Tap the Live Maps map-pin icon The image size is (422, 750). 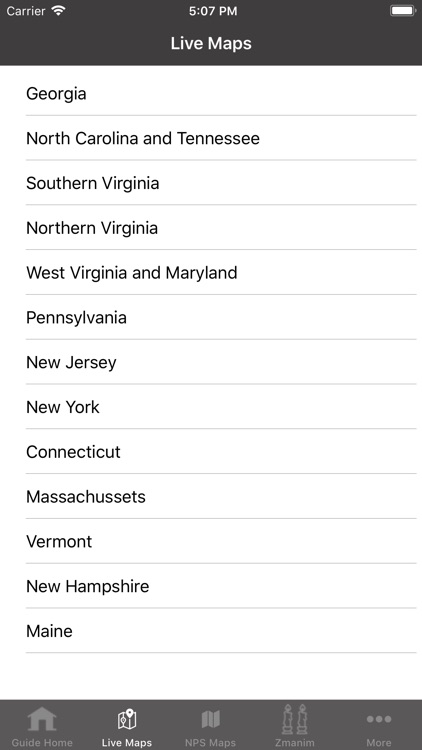tap(127, 719)
